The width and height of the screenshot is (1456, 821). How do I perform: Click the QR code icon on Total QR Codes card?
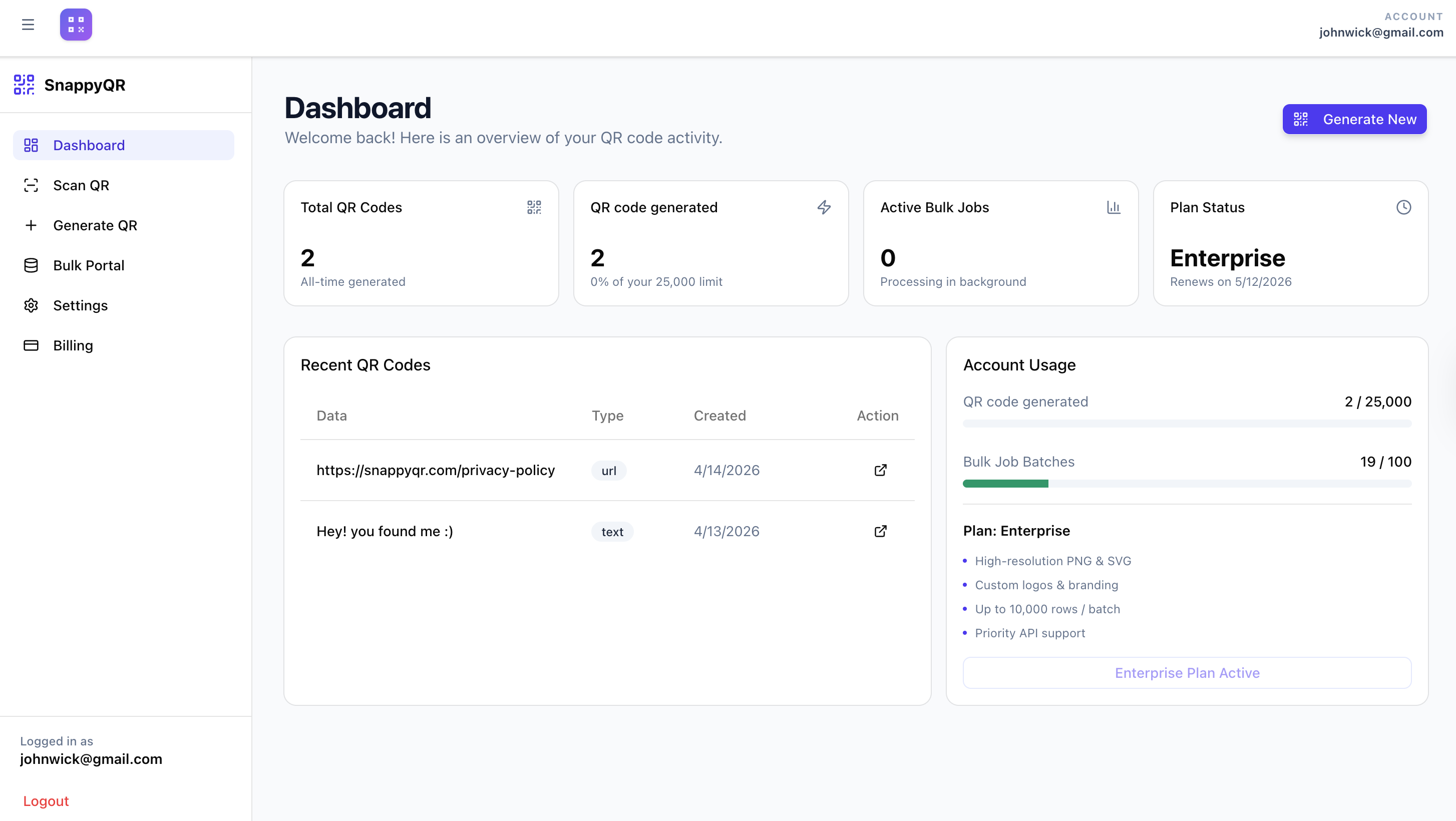coord(534,207)
